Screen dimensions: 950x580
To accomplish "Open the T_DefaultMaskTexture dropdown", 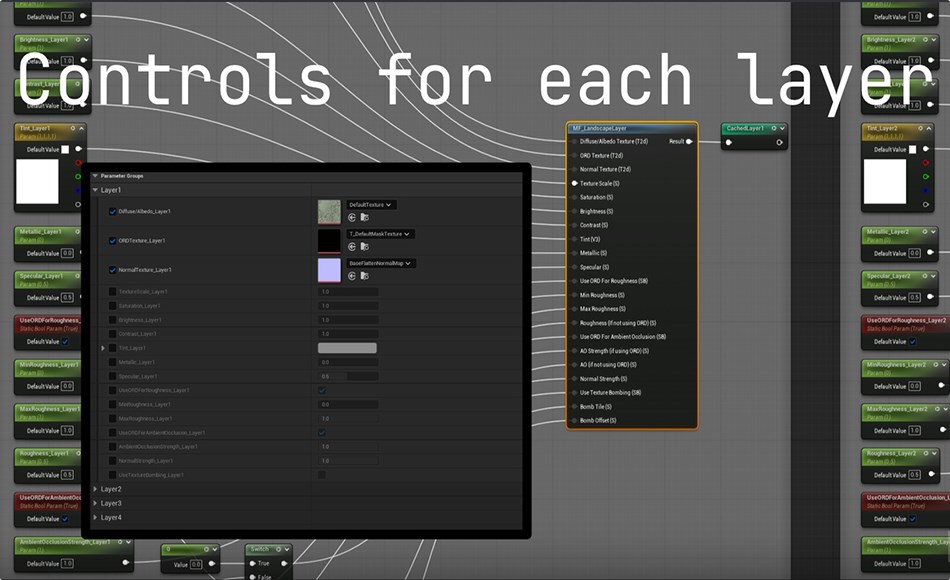I will click(379, 234).
